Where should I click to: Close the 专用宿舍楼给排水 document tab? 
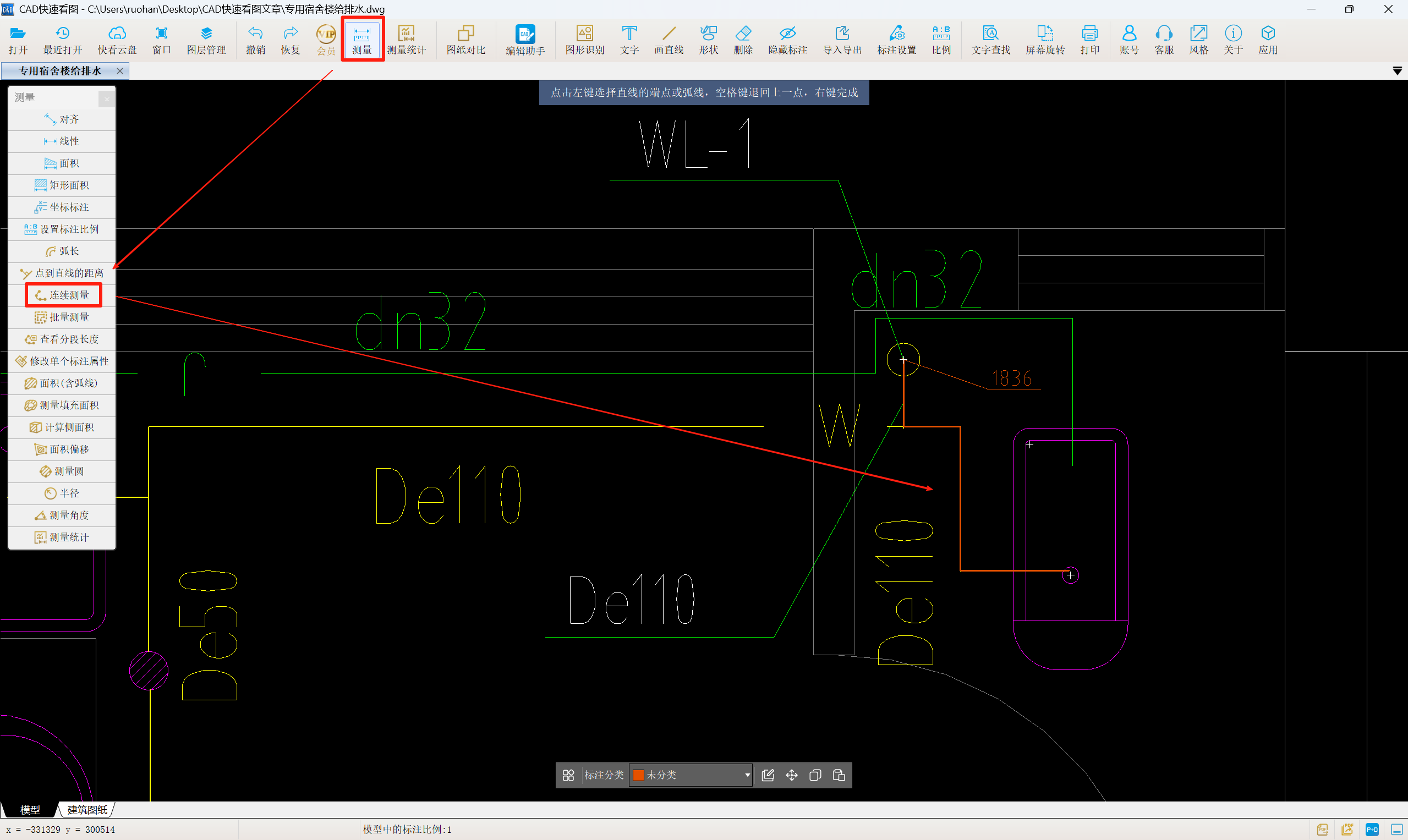point(119,71)
